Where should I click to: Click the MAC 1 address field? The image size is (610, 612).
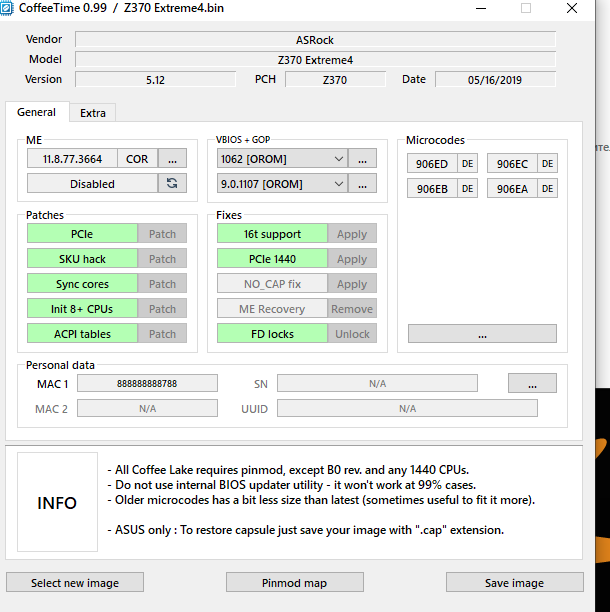147,383
